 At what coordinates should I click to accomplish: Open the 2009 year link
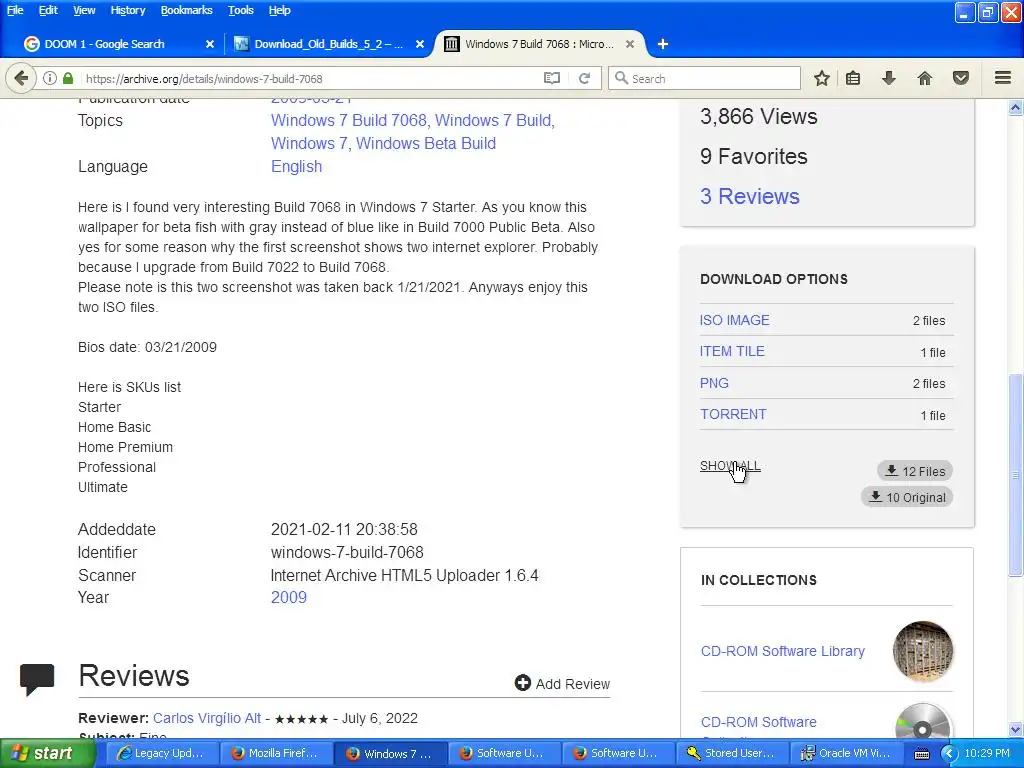click(289, 597)
